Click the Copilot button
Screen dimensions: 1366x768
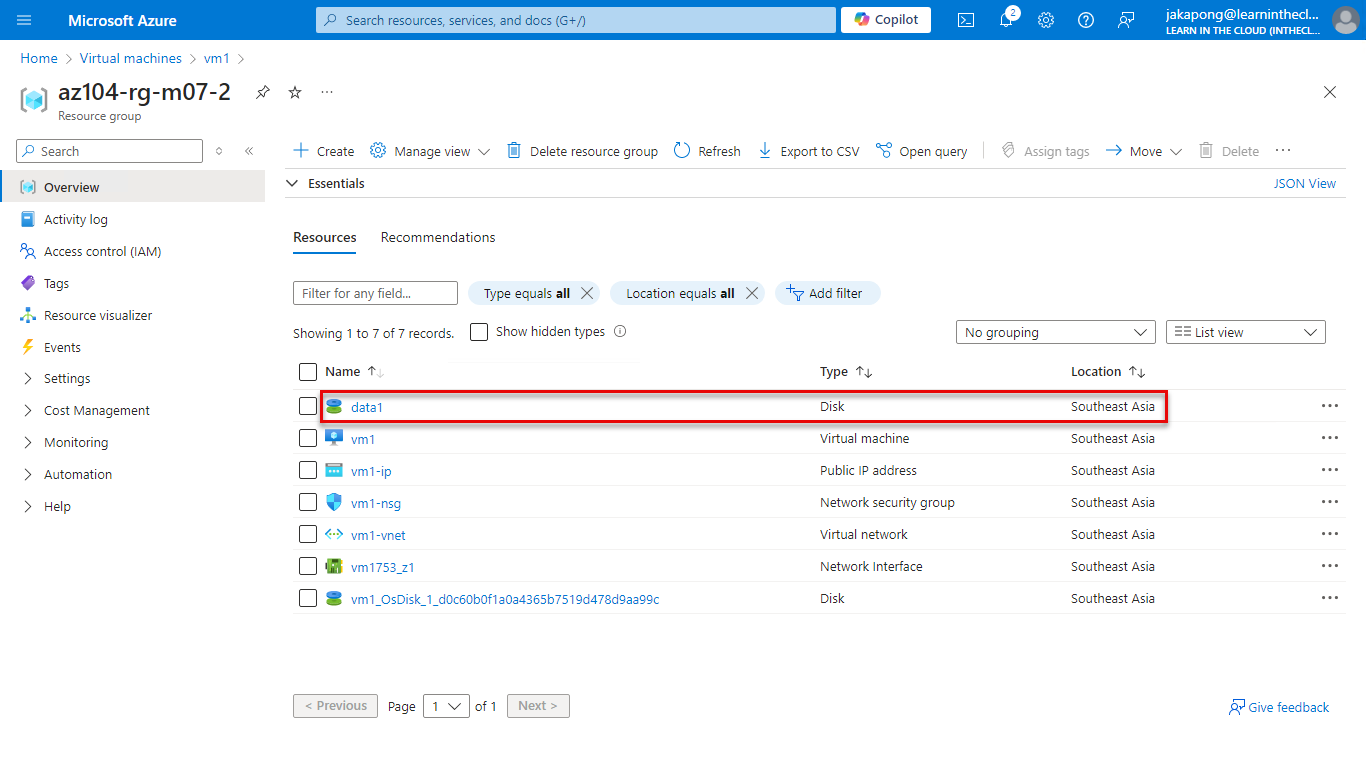886,20
